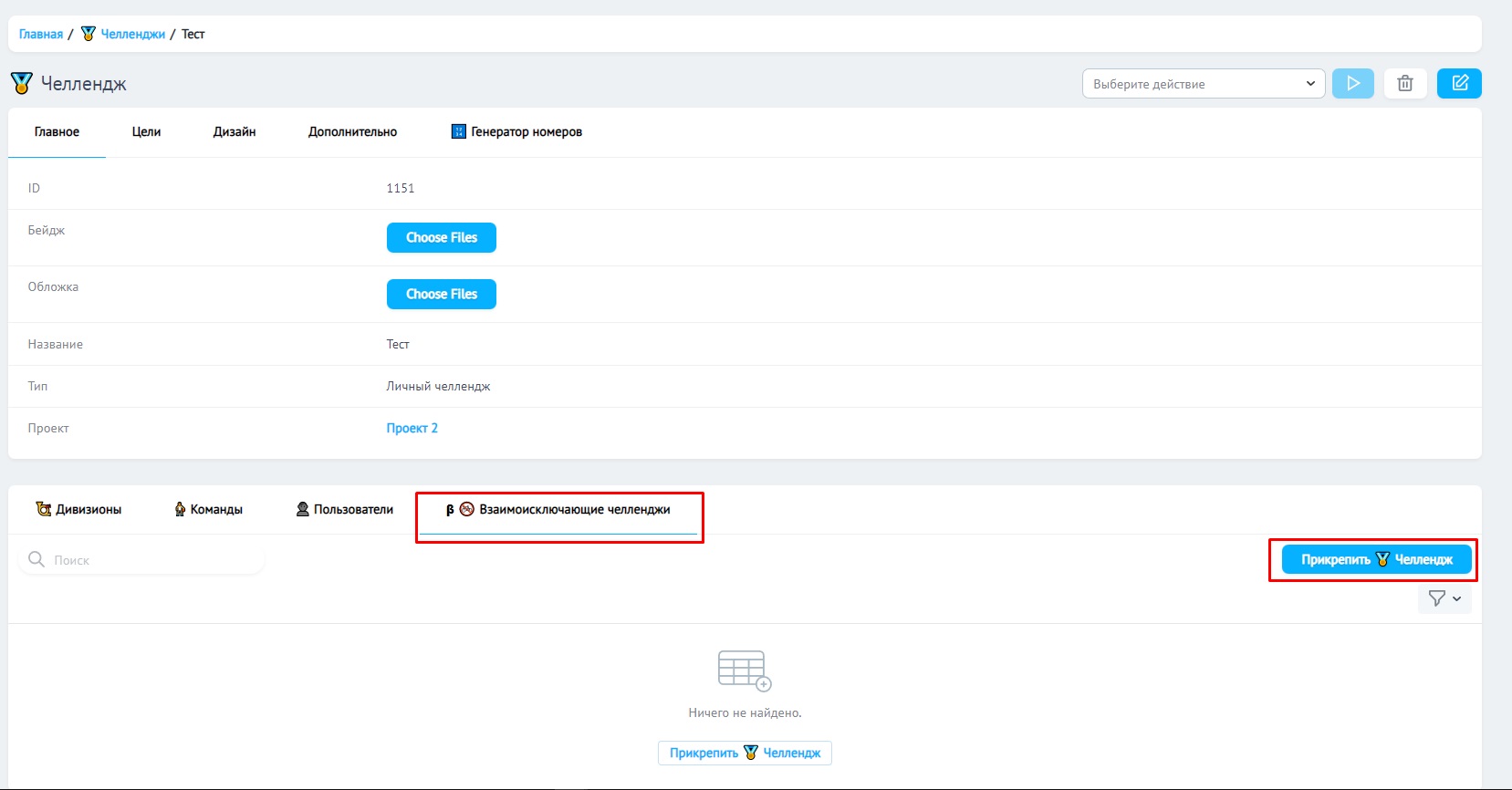1512x790 pixels.
Task: Click the medal icon beside Челлендж heading
Action: pyautogui.click(x=22, y=84)
